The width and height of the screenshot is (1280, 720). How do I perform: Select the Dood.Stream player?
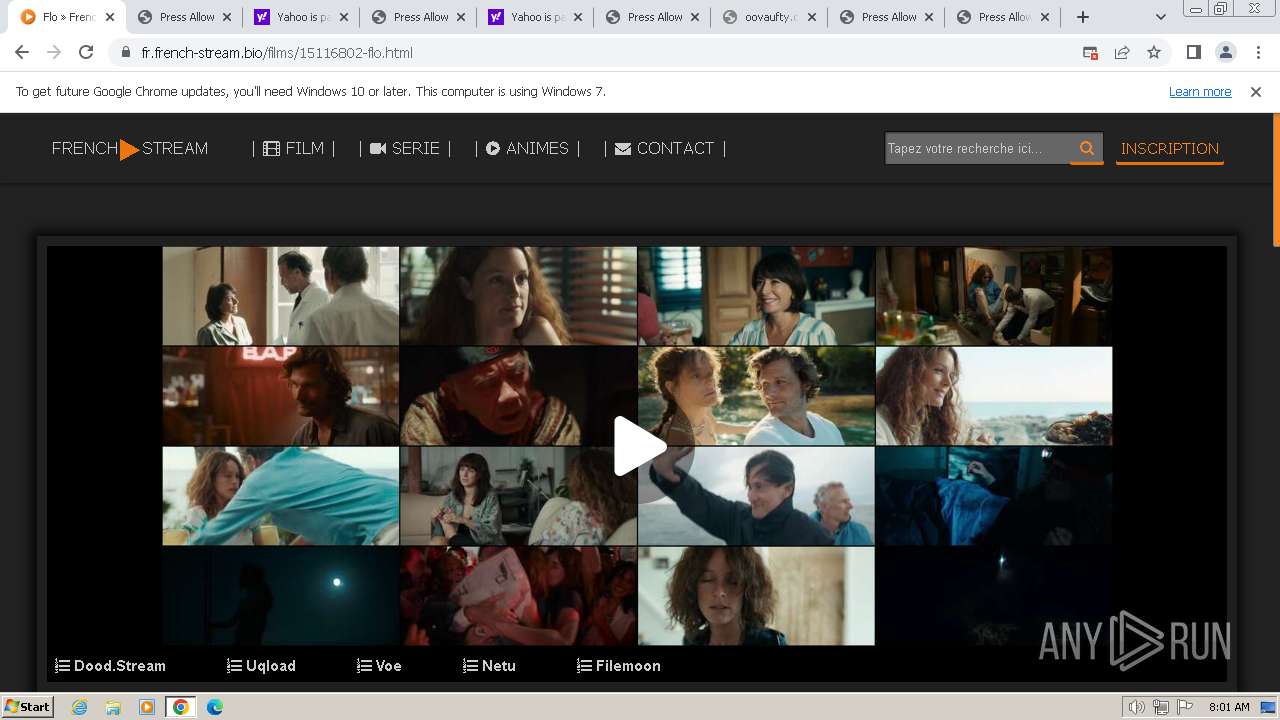(x=110, y=665)
